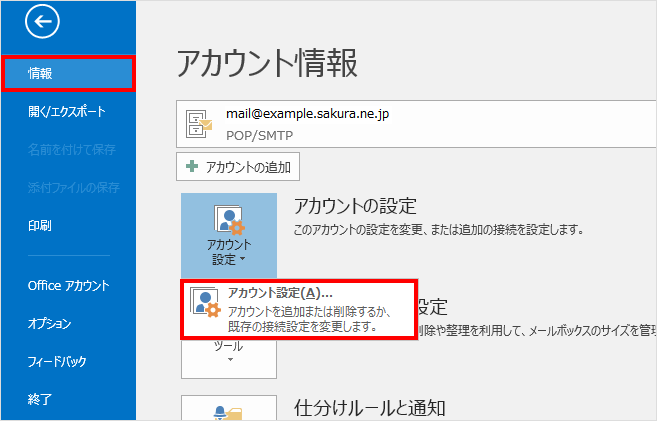Open the mail@example.sakura.ne.jp account dropdown
This screenshot has width=657, height=421.
(x=400, y=123)
